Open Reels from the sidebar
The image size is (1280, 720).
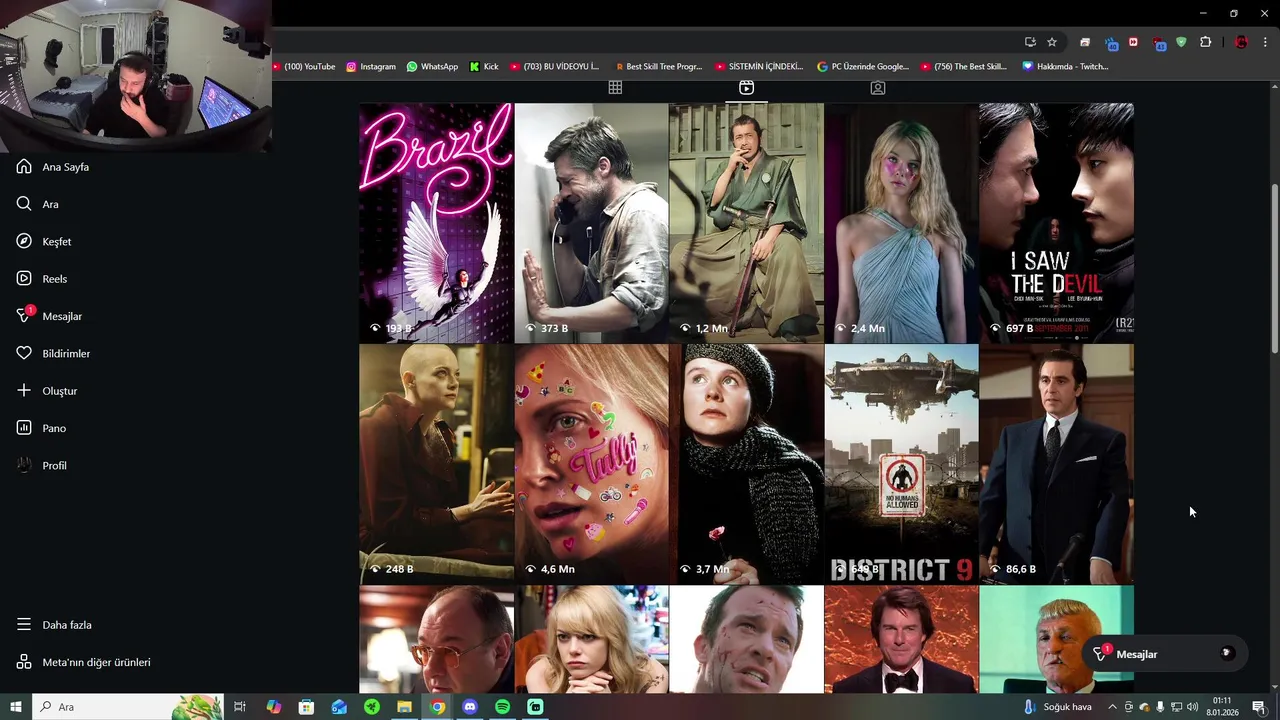(x=42, y=279)
